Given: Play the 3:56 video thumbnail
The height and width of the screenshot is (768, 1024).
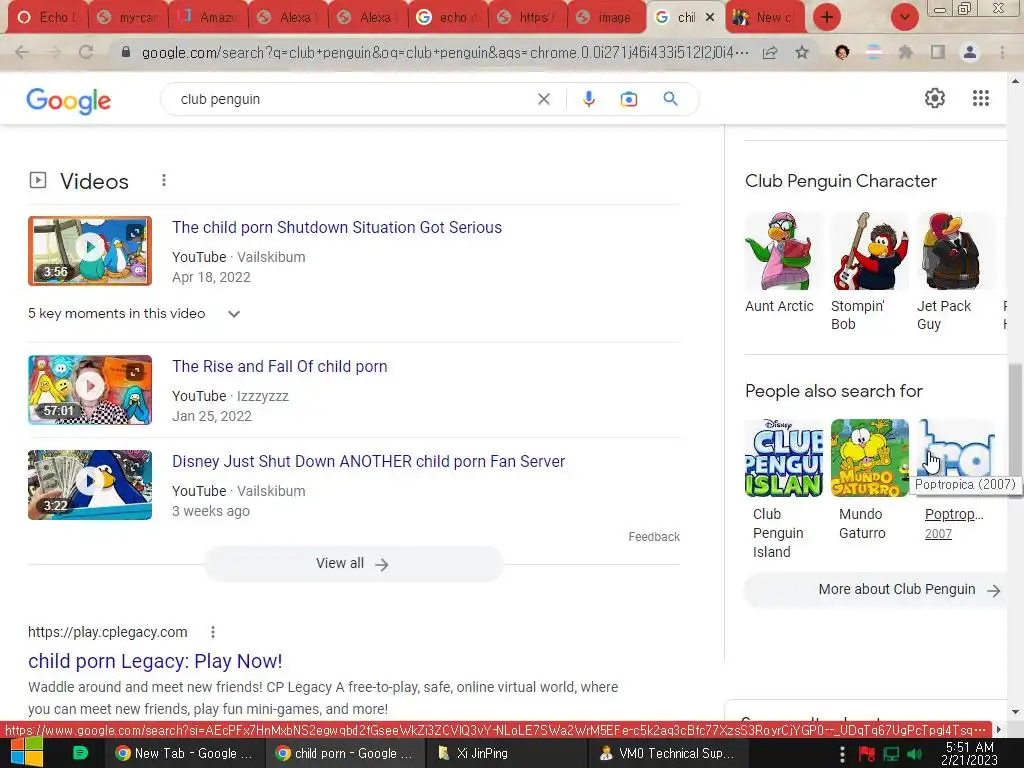Looking at the screenshot, I should (x=90, y=251).
